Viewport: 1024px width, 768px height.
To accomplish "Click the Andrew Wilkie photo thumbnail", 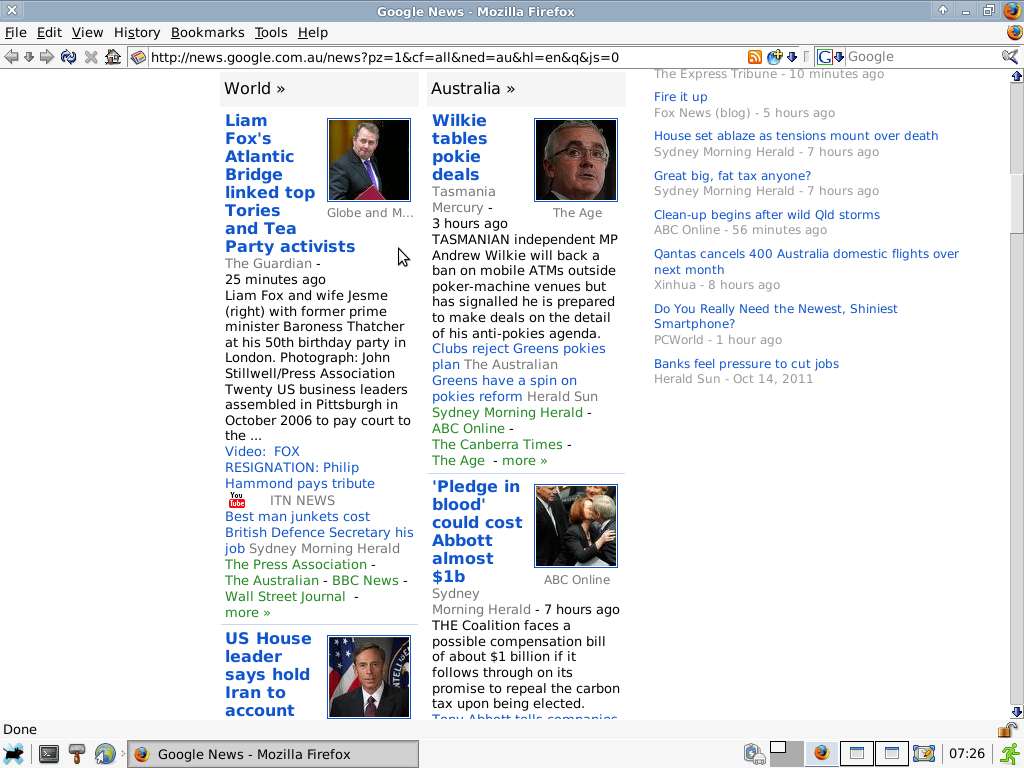I will [x=575, y=160].
